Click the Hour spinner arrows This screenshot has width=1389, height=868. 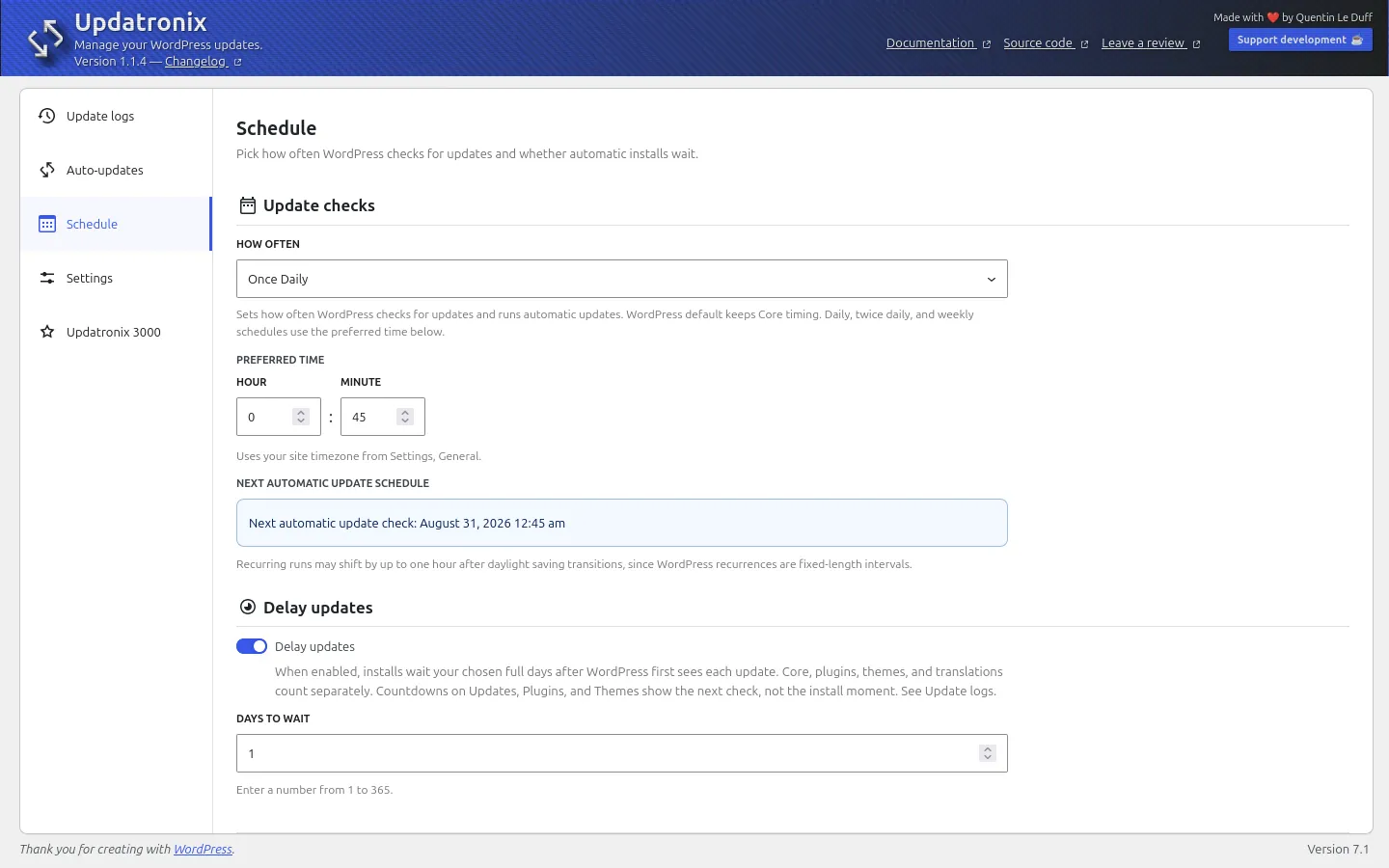click(x=301, y=417)
